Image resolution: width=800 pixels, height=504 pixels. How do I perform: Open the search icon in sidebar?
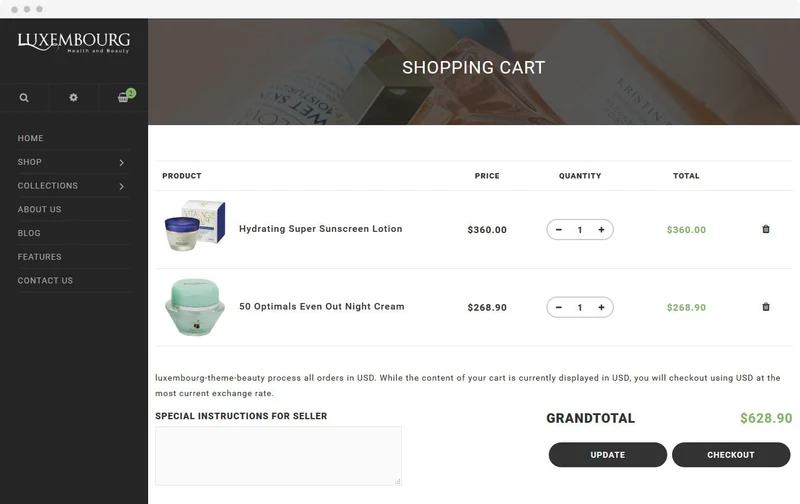[24, 97]
